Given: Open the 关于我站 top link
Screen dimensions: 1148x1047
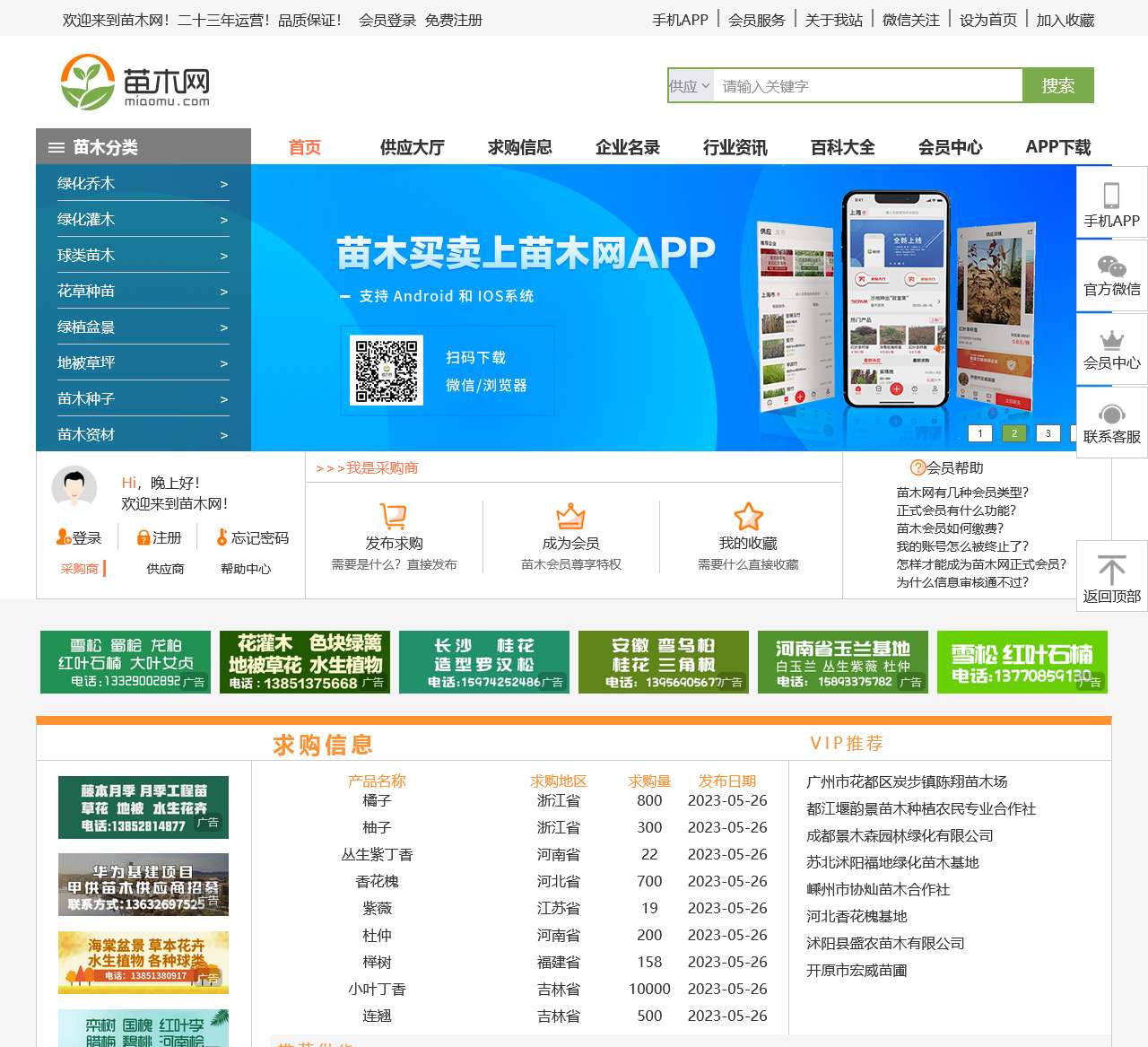Looking at the screenshot, I should tap(834, 20).
